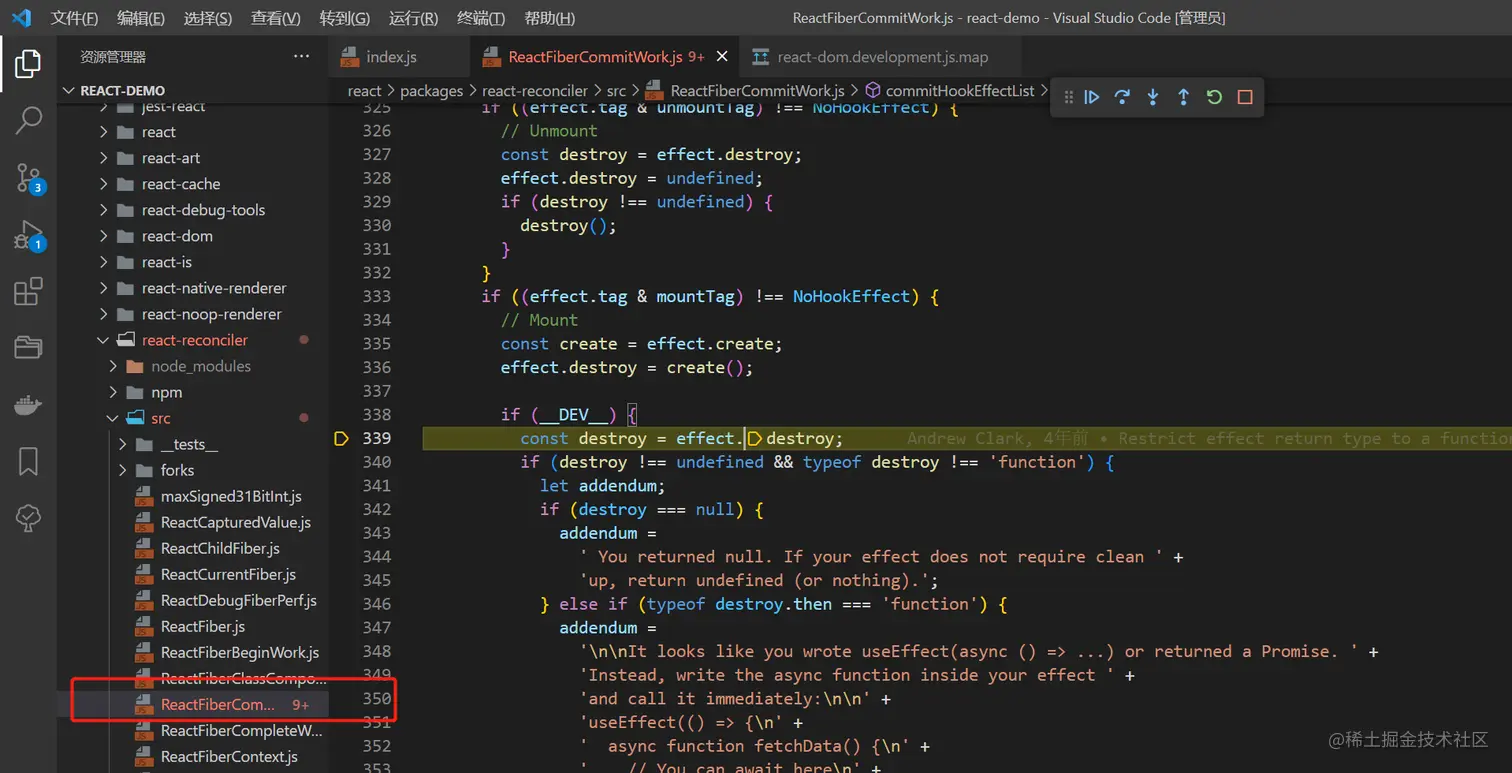Open ReactFiberBeginWork.js in the explorer
1512x773 pixels.
pyautogui.click(x=239, y=652)
